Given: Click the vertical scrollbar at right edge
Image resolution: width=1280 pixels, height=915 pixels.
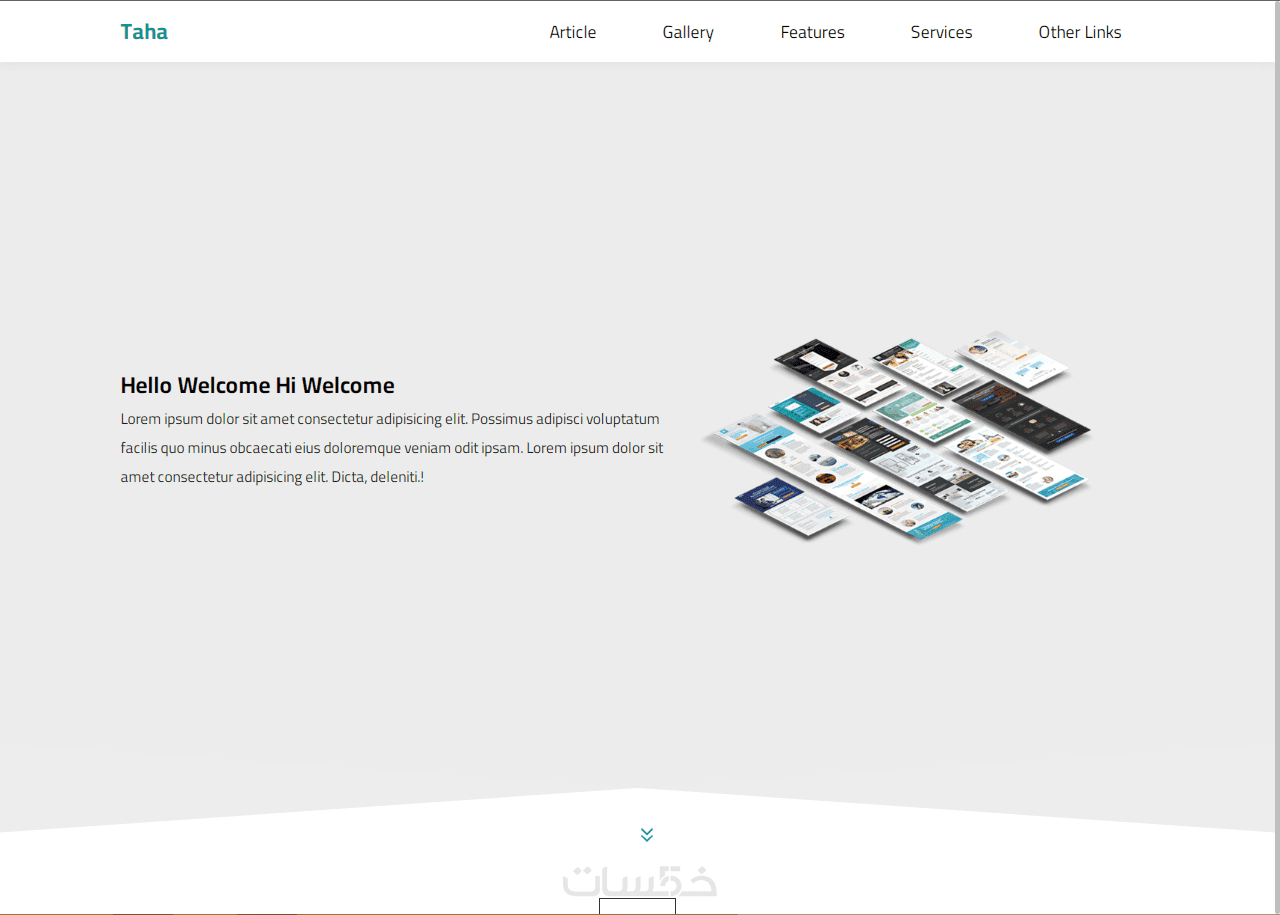Looking at the screenshot, I should (x=1276, y=457).
